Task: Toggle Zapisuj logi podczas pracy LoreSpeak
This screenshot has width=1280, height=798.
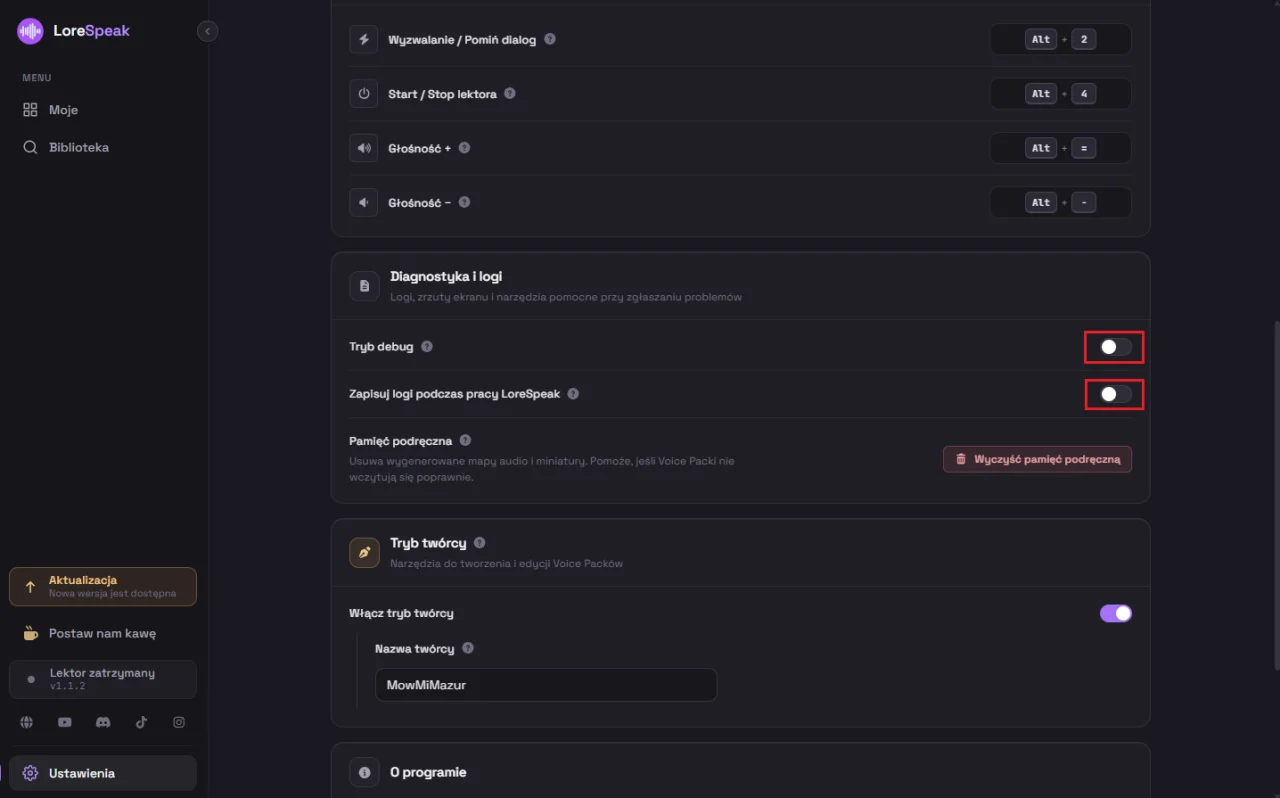Action: click(1116, 394)
